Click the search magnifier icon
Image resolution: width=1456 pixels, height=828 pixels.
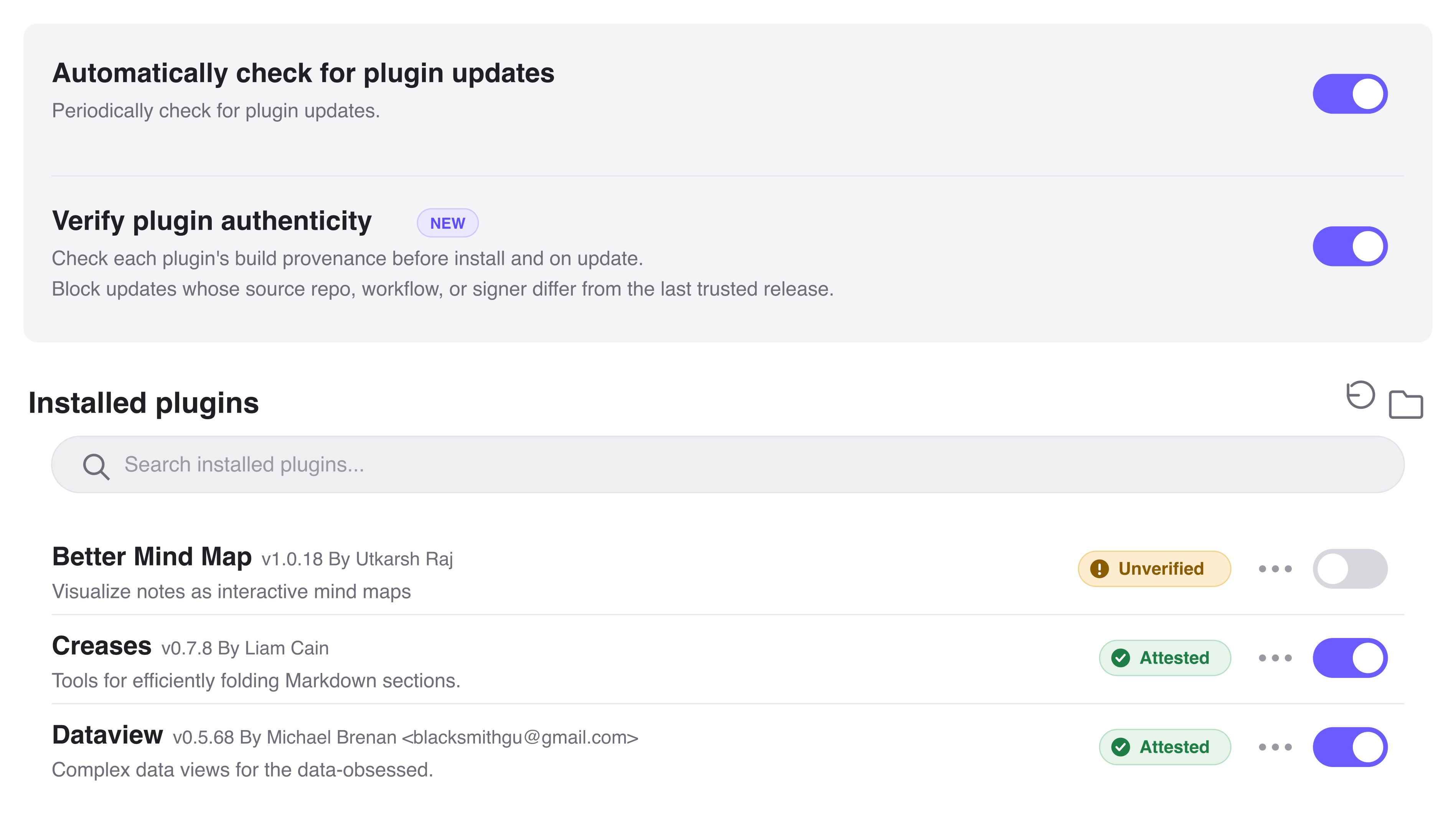pyautogui.click(x=96, y=466)
